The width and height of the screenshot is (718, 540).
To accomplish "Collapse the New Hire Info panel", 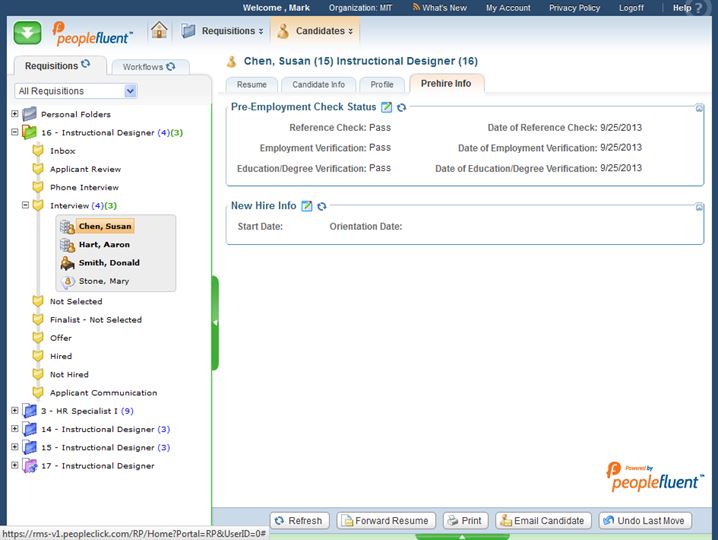I will click(700, 206).
